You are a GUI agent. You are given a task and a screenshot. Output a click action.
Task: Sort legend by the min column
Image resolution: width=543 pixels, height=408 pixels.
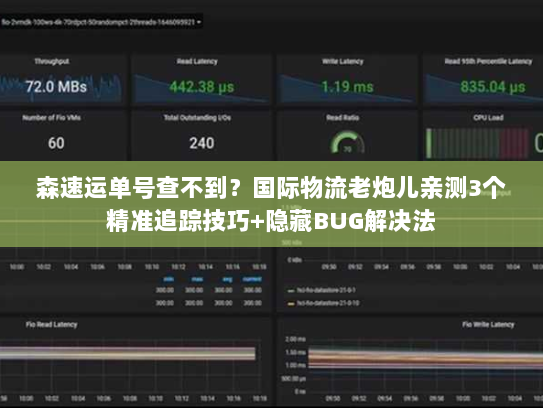(168, 279)
